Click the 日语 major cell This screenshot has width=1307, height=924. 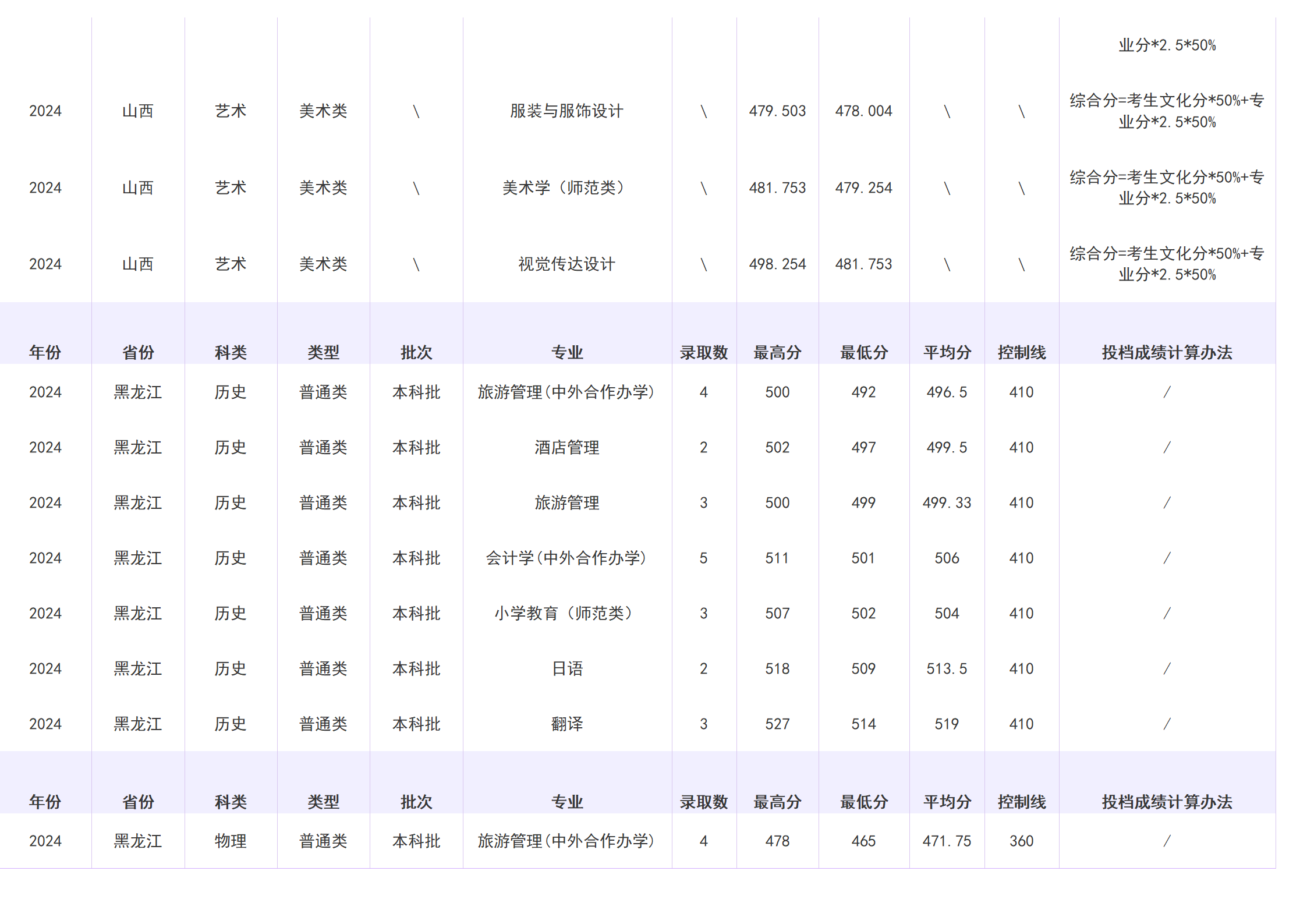(568, 668)
